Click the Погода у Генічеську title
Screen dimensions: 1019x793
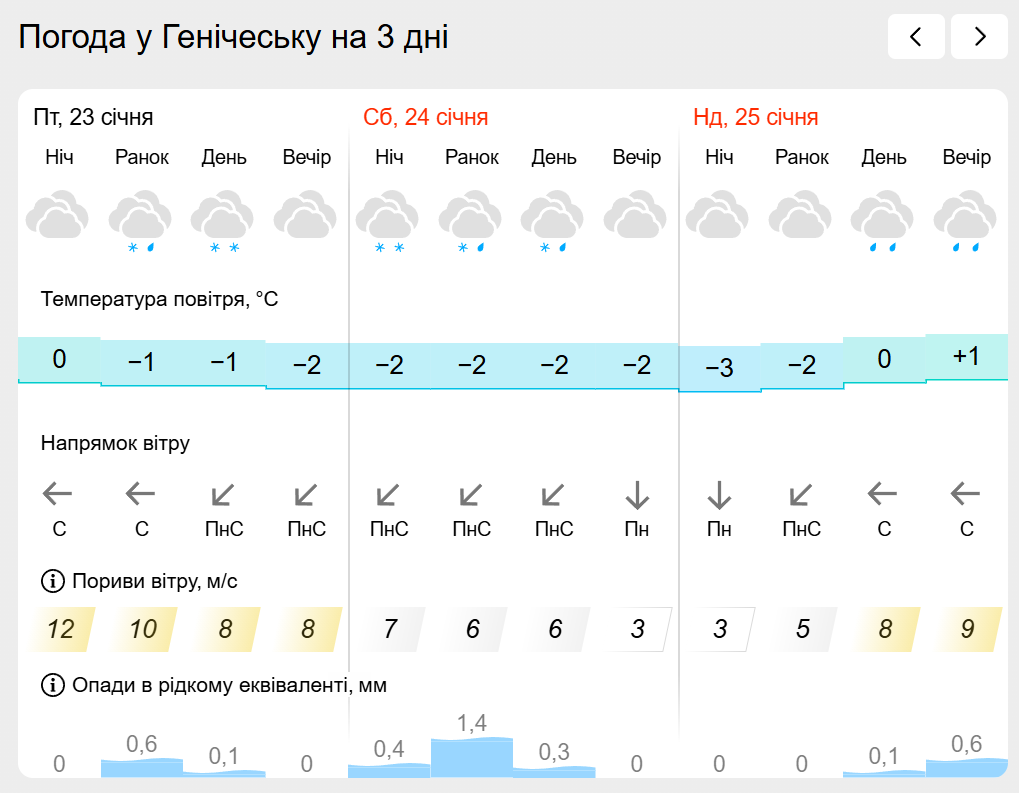tap(234, 37)
